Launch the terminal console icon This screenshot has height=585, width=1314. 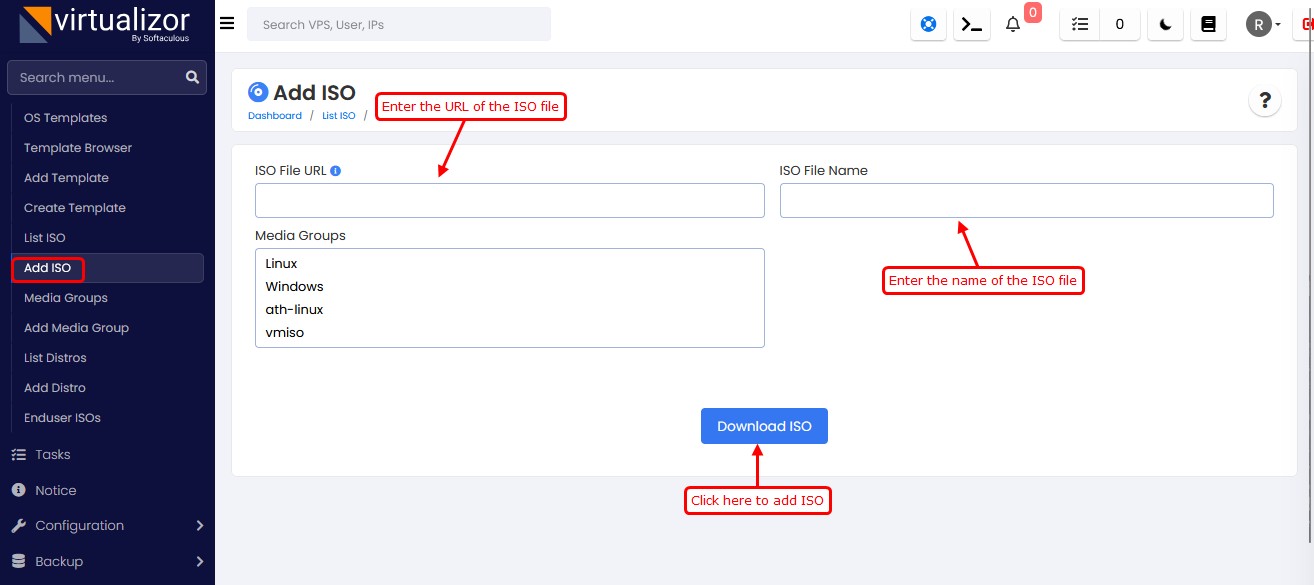tap(970, 24)
